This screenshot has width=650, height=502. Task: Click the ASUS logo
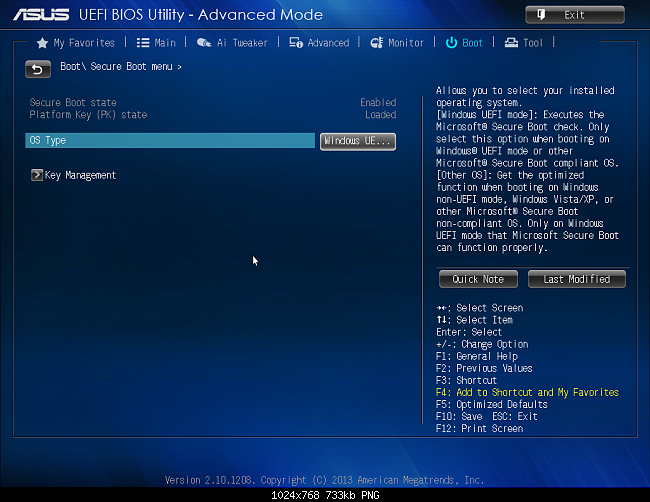[41, 15]
